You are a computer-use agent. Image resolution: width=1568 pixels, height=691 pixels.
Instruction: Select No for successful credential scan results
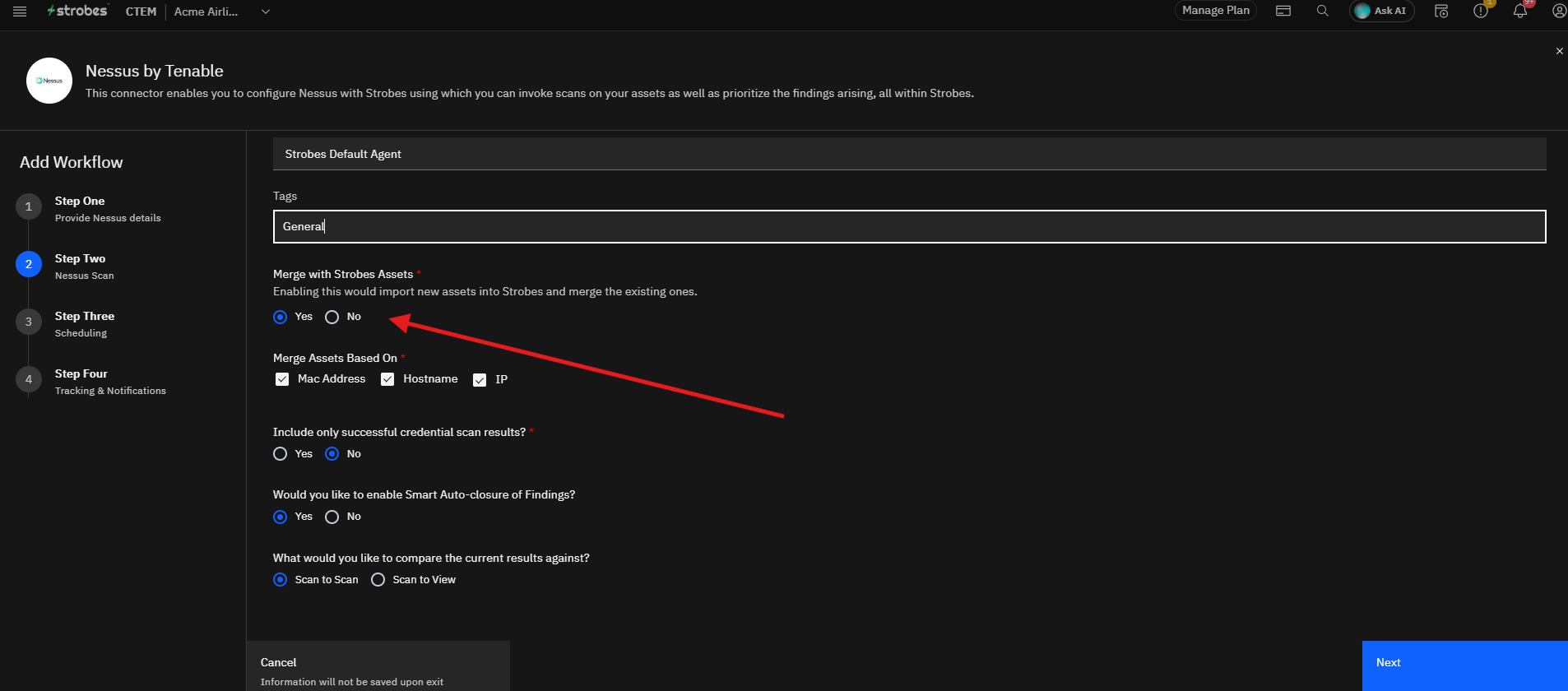coord(332,454)
